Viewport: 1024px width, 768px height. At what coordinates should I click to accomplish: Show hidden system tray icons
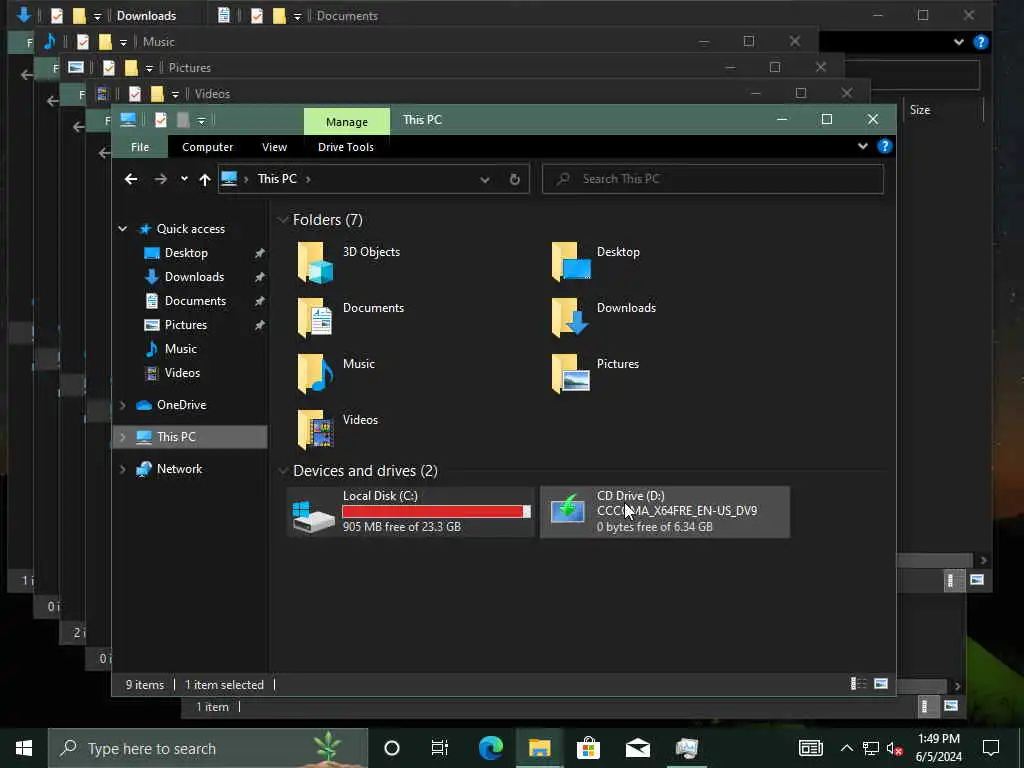click(x=846, y=748)
